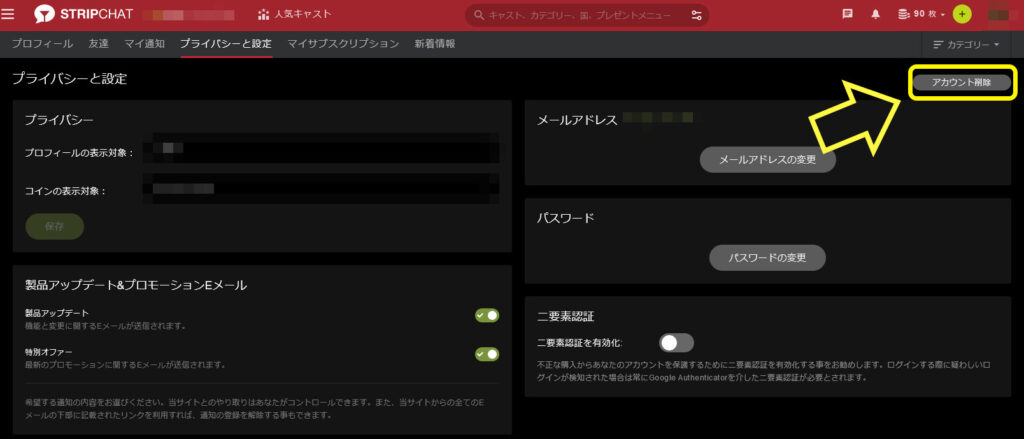This screenshot has height=439, width=1024.
Task: Open the 新着情報 tab
Action: point(435,44)
